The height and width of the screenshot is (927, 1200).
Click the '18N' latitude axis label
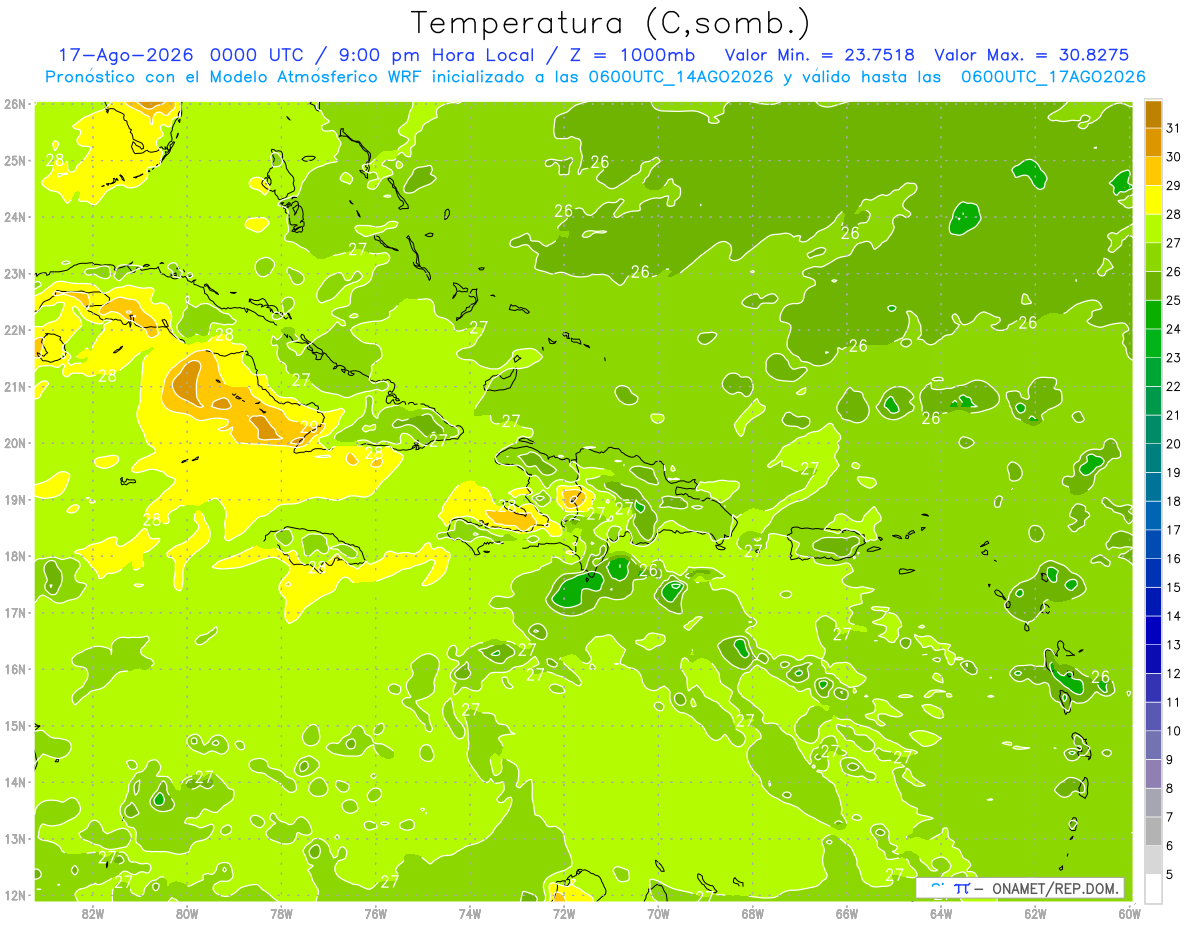tap(15, 556)
